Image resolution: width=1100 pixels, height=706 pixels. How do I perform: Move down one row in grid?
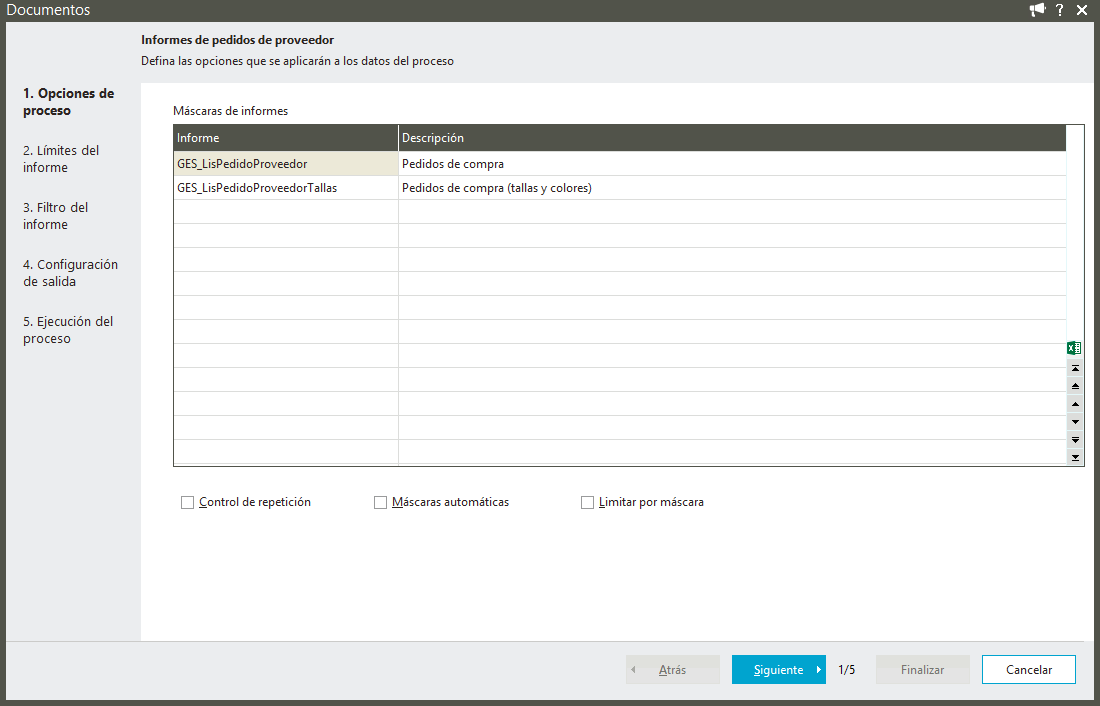(x=1075, y=422)
